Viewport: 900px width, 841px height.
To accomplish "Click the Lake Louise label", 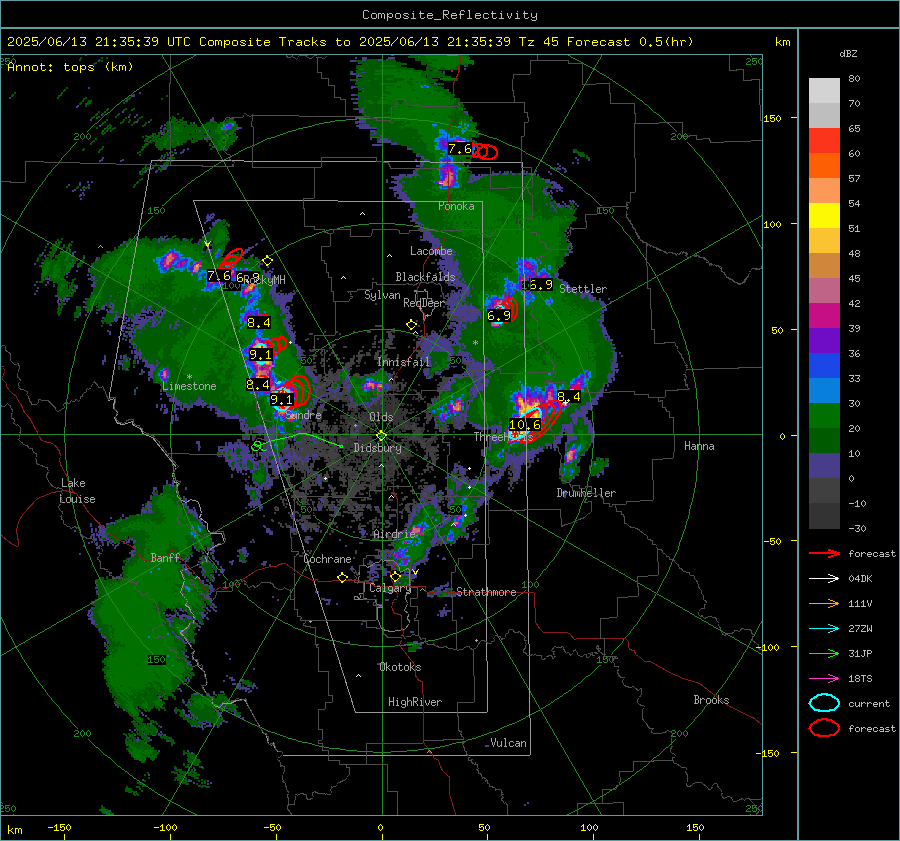I will pos(77,491).
